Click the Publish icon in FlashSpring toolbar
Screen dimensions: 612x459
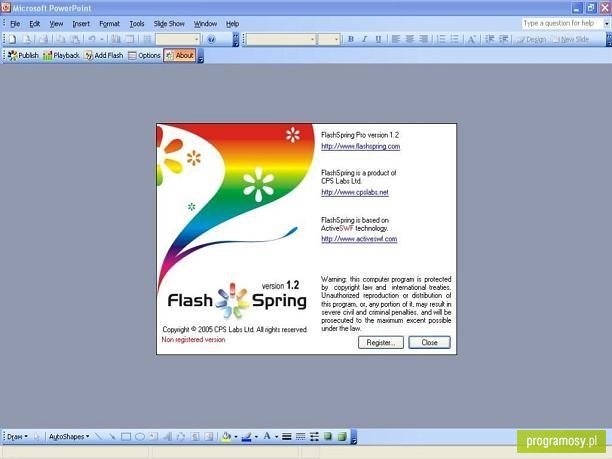[23, 55]
